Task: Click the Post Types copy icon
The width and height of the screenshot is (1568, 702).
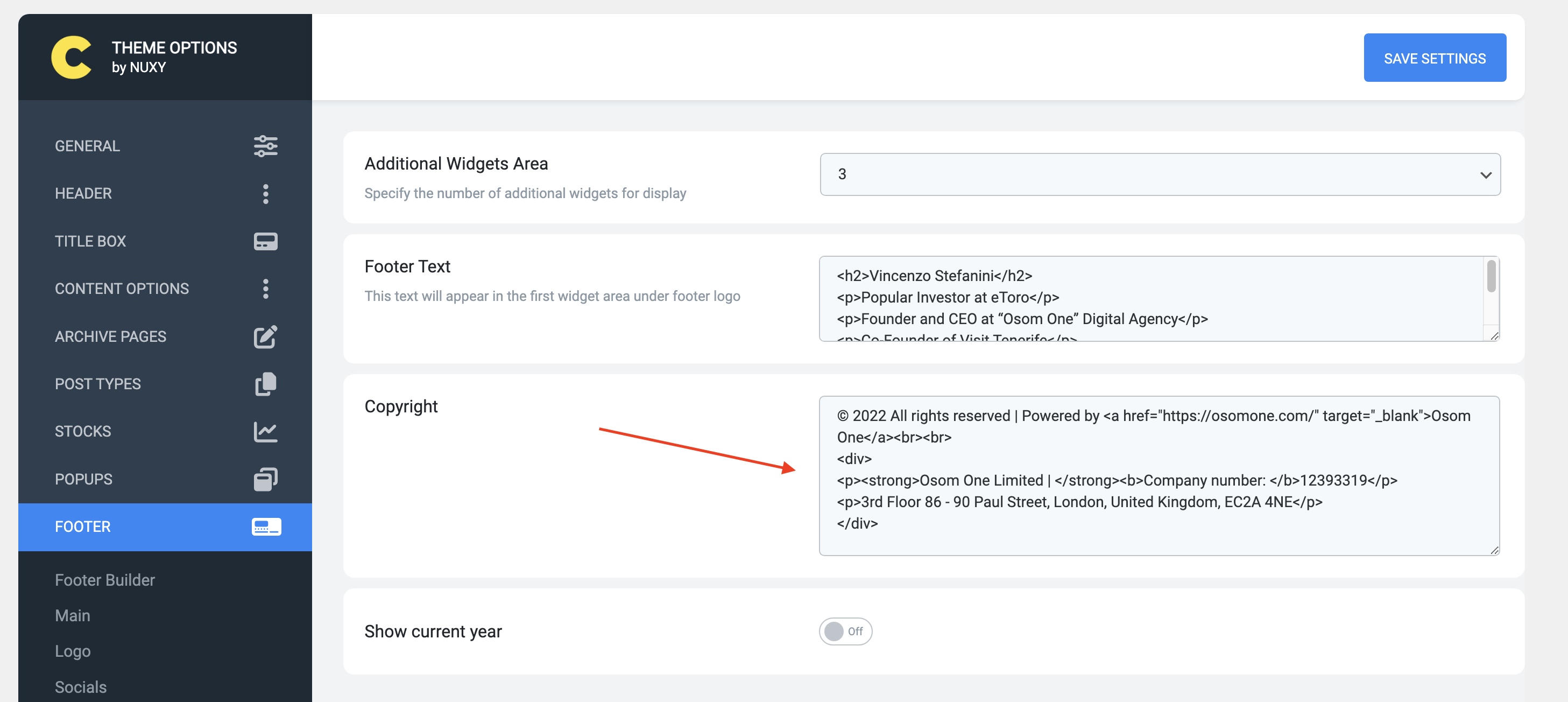Action: 265,384
